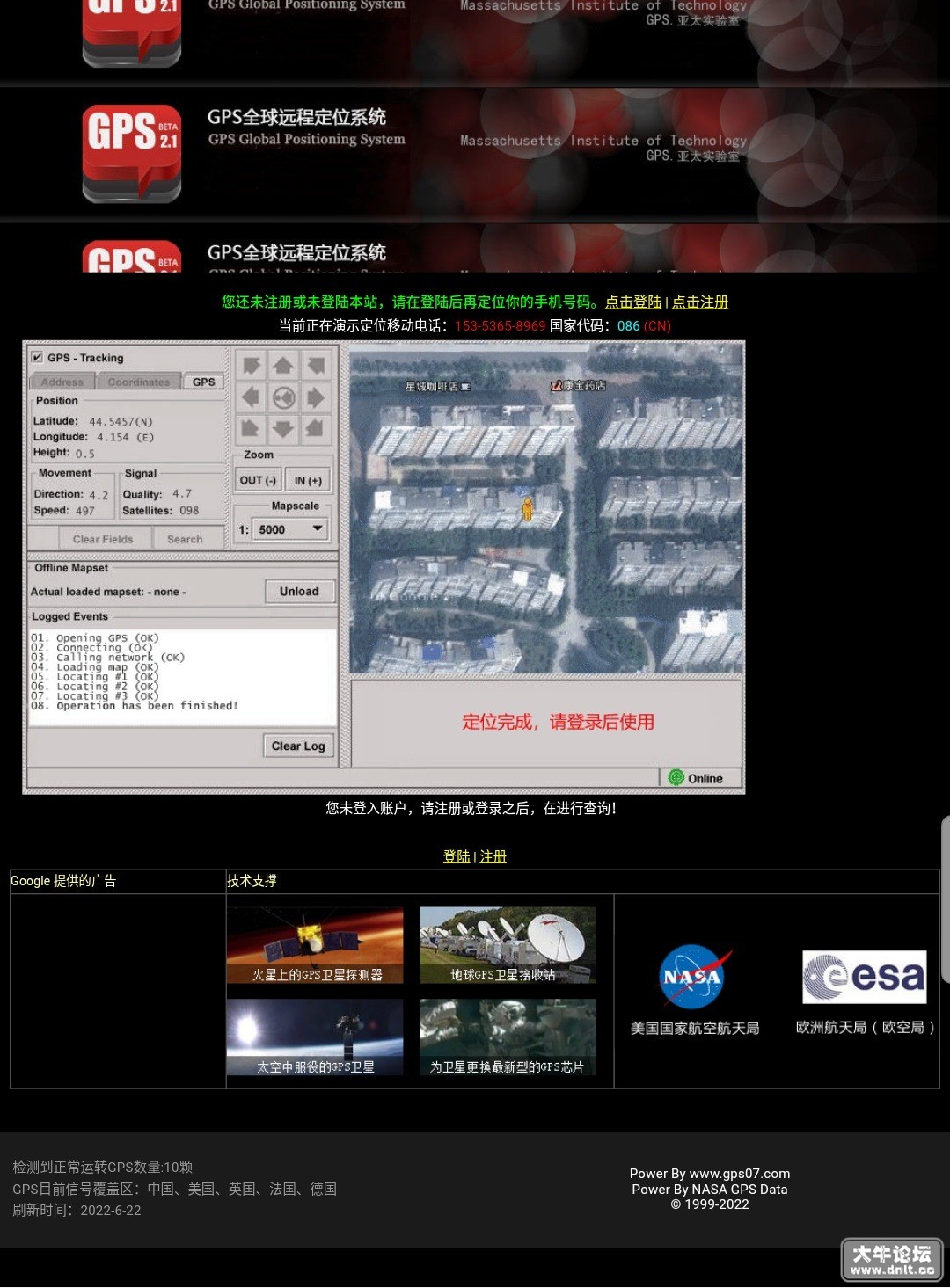Click the down-left diagonal pan arrow
This screenshot has width=950, height=1288.
tap(252, 430)
